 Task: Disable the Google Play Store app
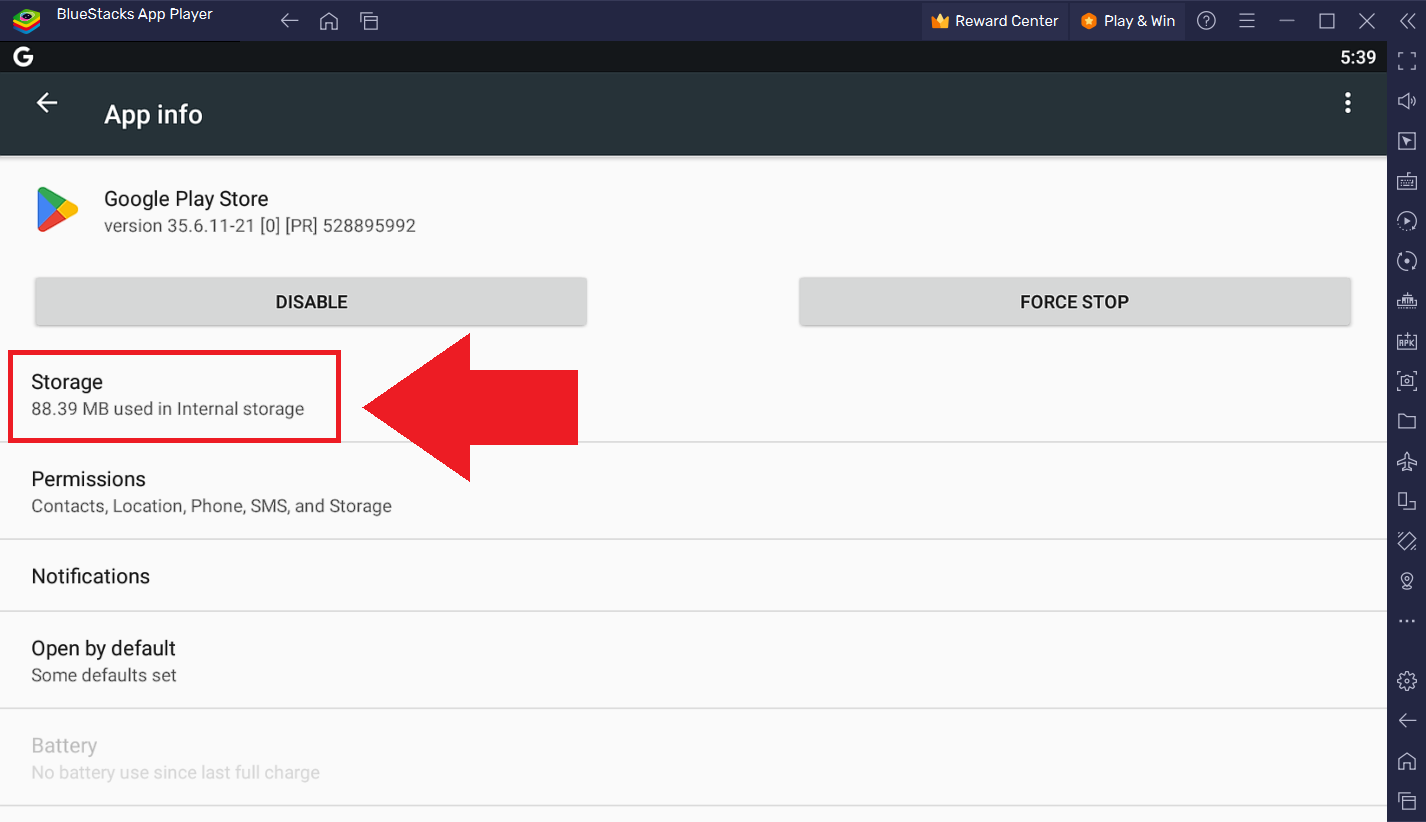[310, 301]
